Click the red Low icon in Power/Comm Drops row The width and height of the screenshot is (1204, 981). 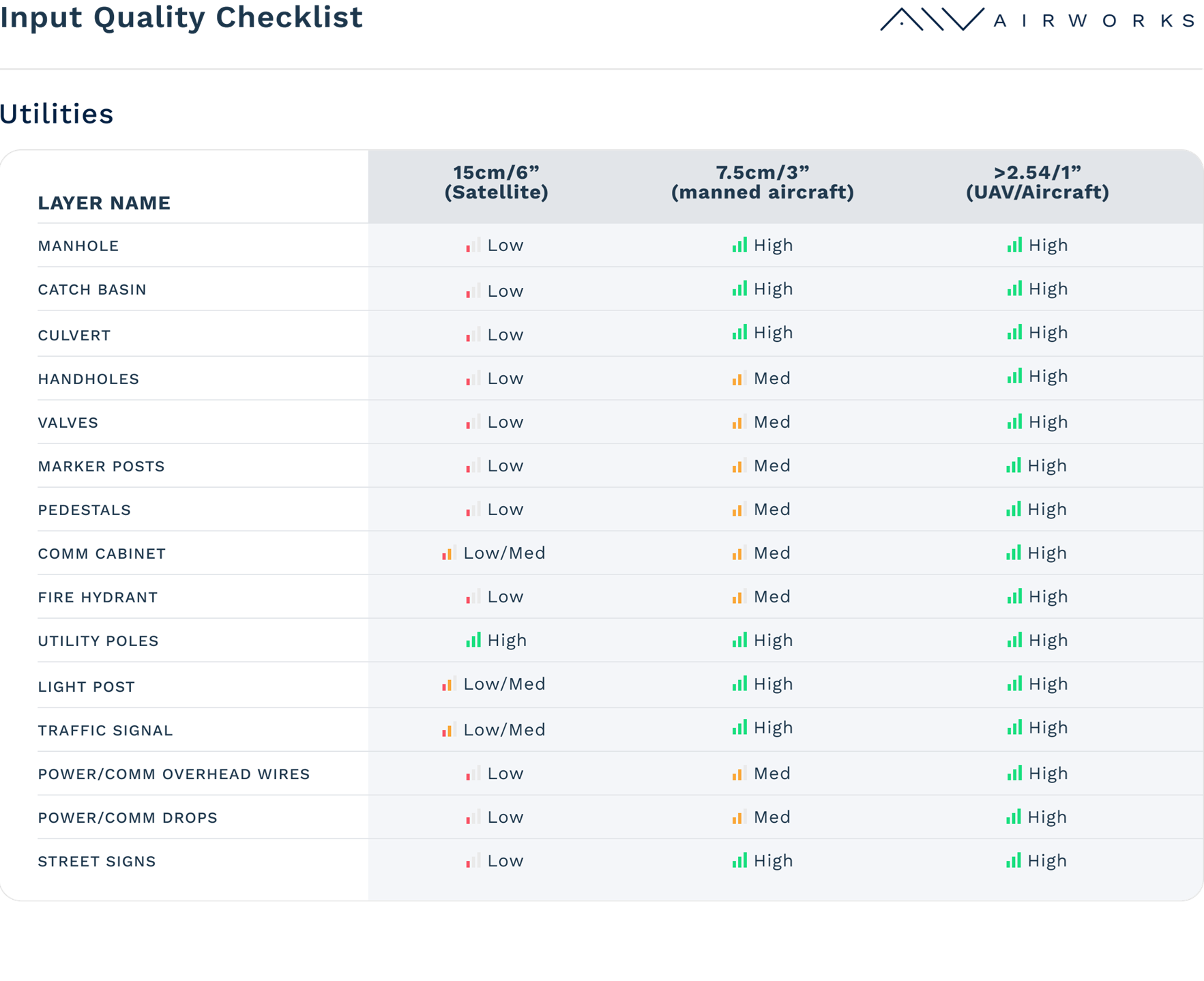[473, 817]
